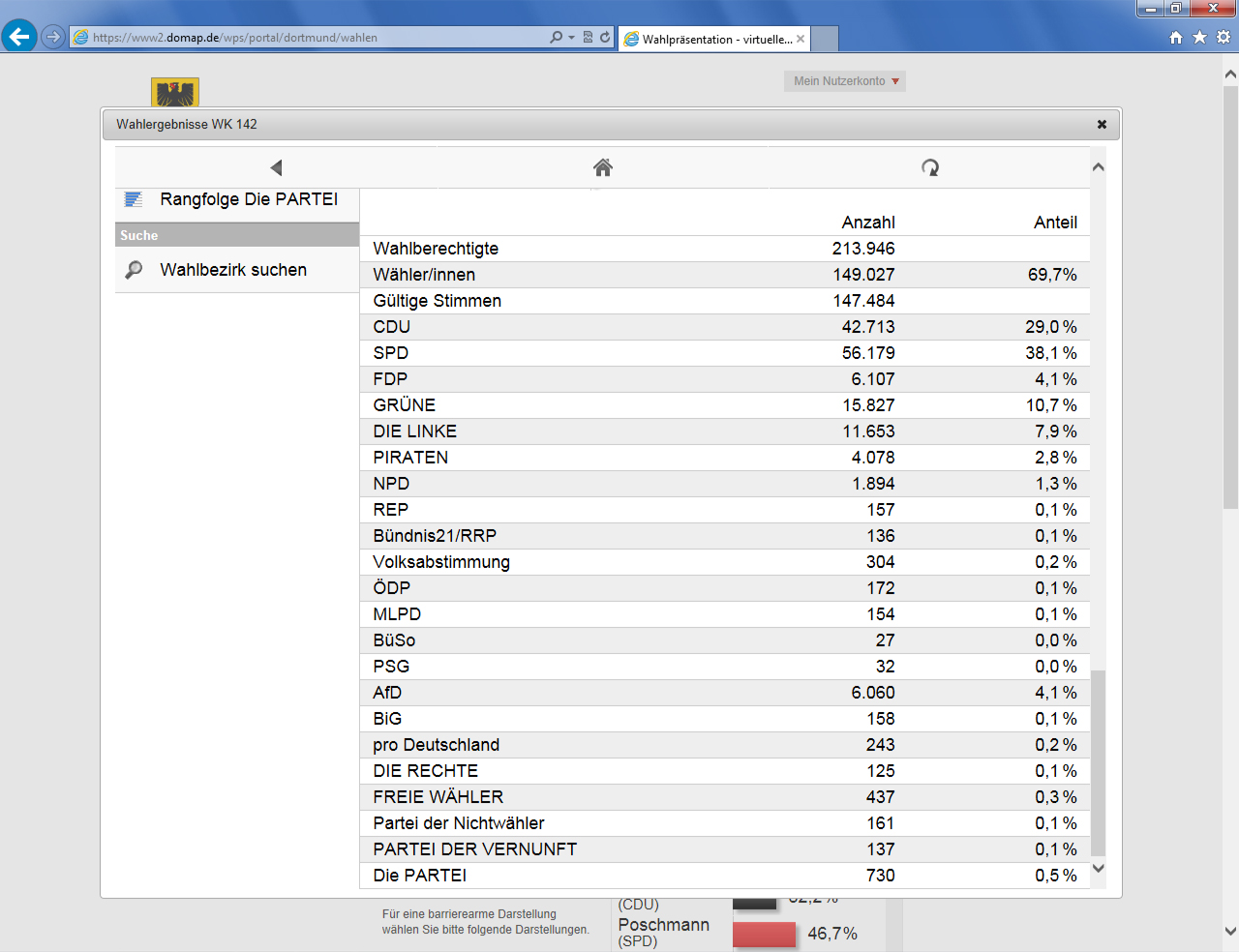Click the Wahlberechtigte count 213.946
Screen dimensions: 1239x952
(863, 249)
